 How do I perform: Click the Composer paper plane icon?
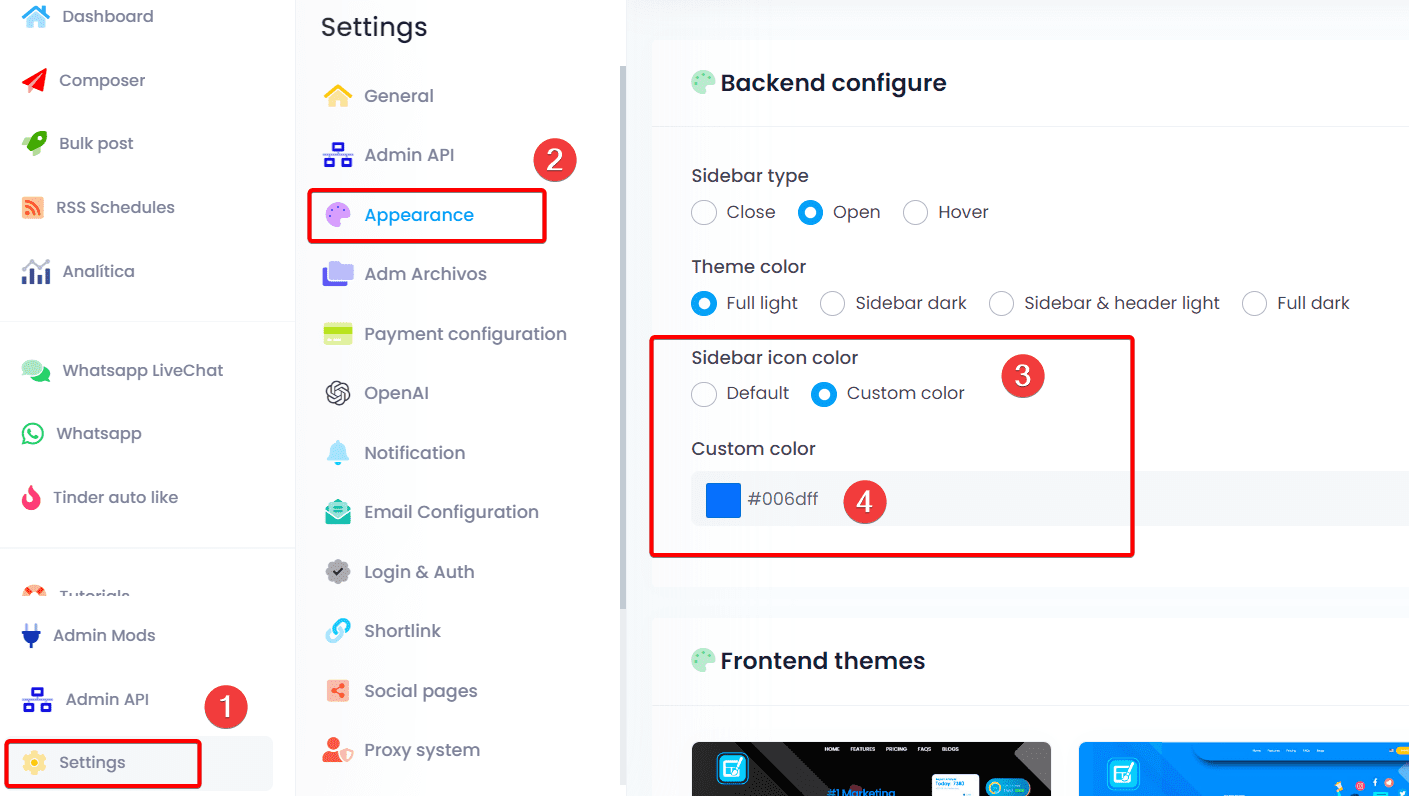pos(34,80)
